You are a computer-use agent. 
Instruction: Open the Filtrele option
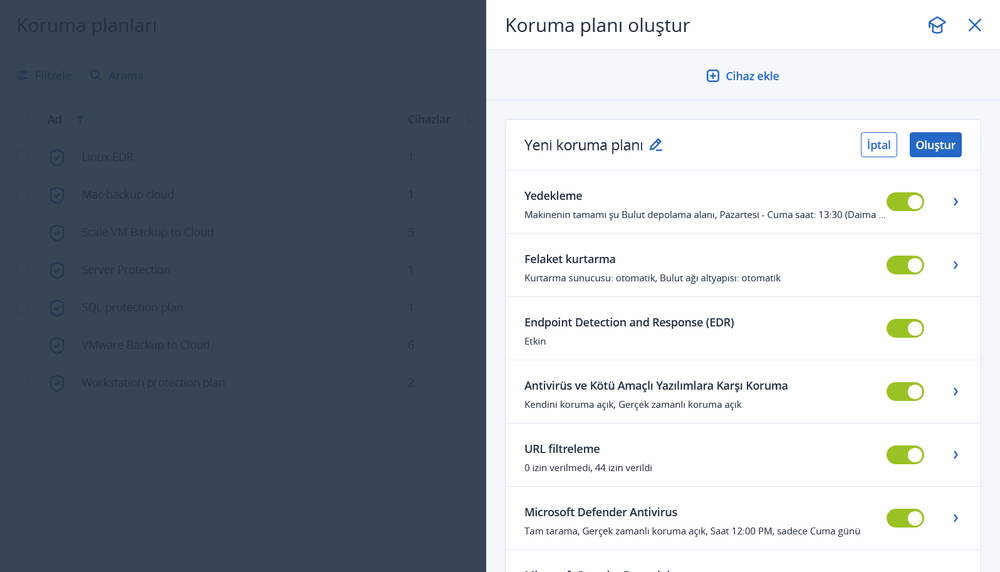pos(53,75)
